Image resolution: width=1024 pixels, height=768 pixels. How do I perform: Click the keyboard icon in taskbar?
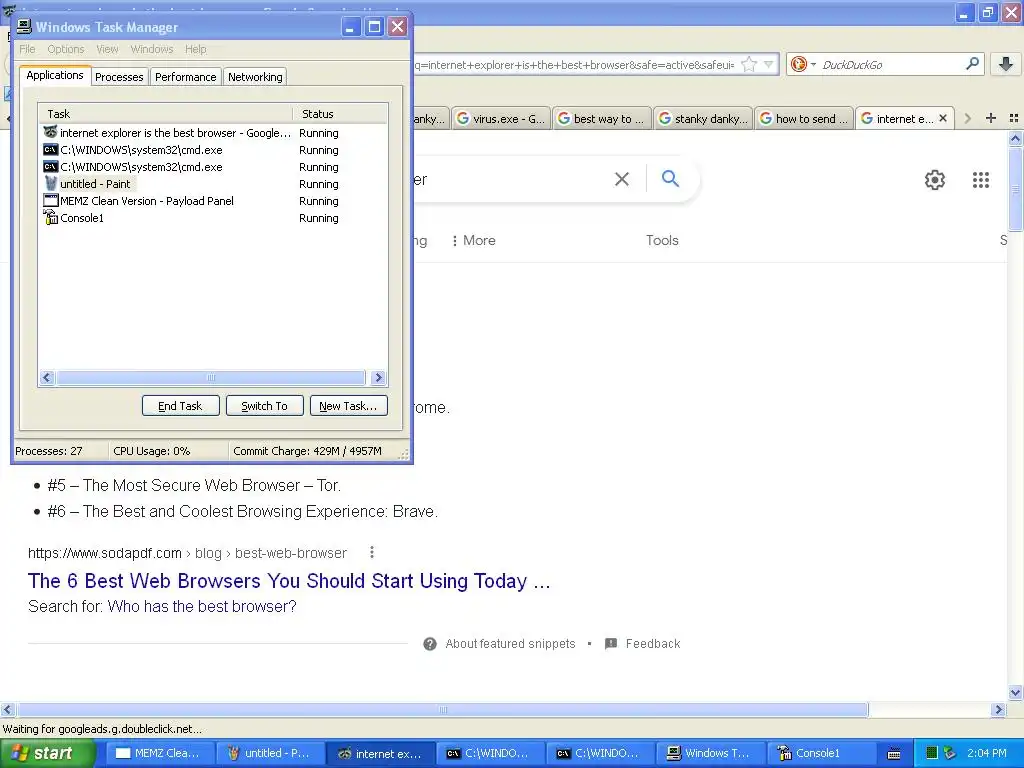894,754
